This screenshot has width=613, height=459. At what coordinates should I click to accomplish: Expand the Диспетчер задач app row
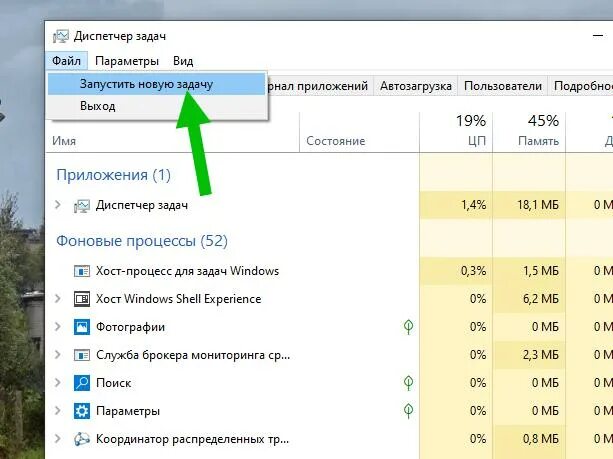click(58, 204)
